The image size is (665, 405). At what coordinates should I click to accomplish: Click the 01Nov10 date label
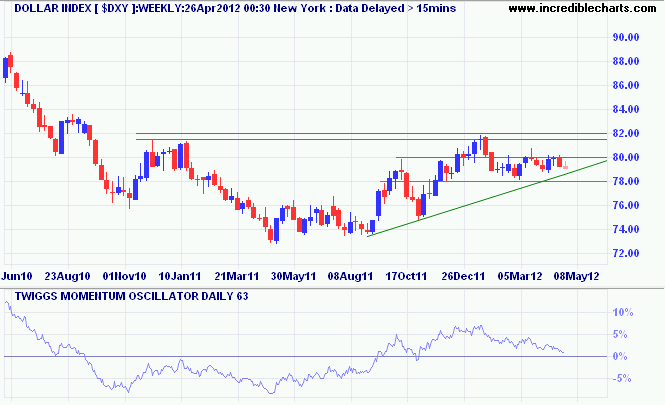tap(124, 277)
